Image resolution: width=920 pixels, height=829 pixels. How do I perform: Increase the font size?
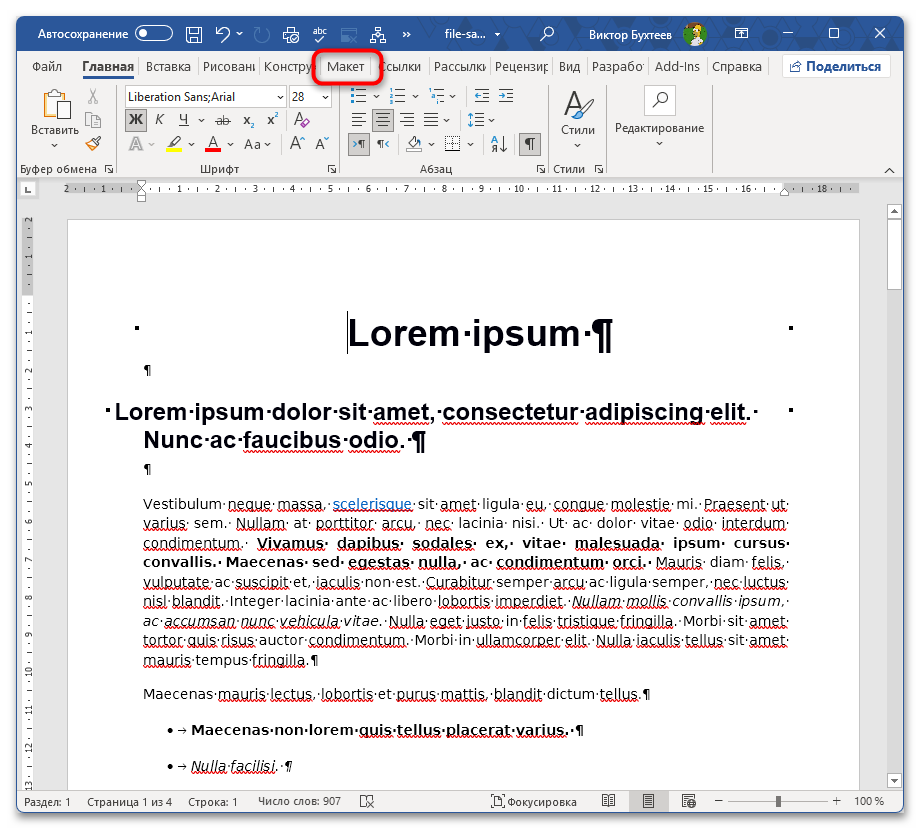[297, 144]
